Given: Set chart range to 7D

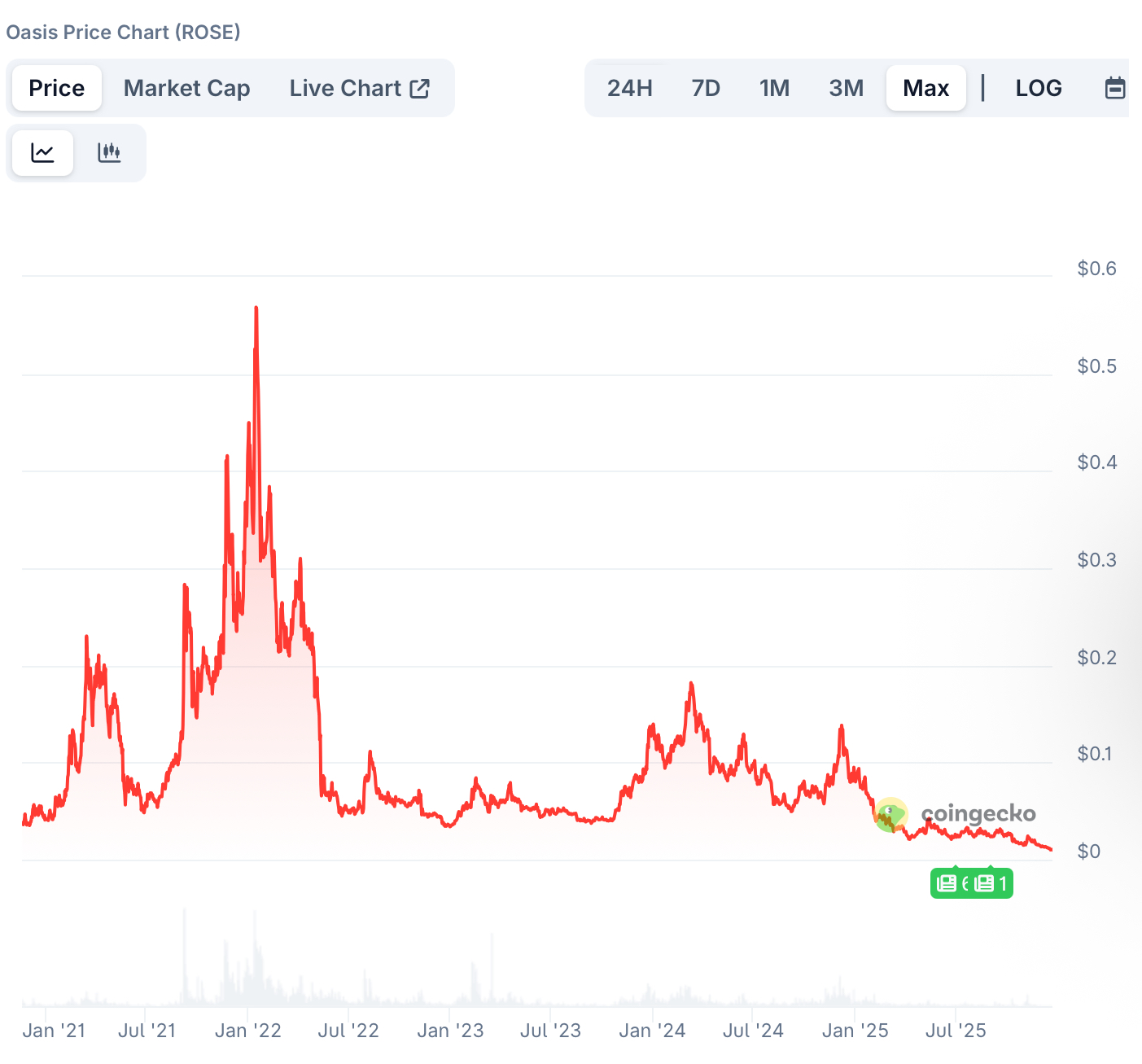Looking at the screenshot, I should pos(706,88).
